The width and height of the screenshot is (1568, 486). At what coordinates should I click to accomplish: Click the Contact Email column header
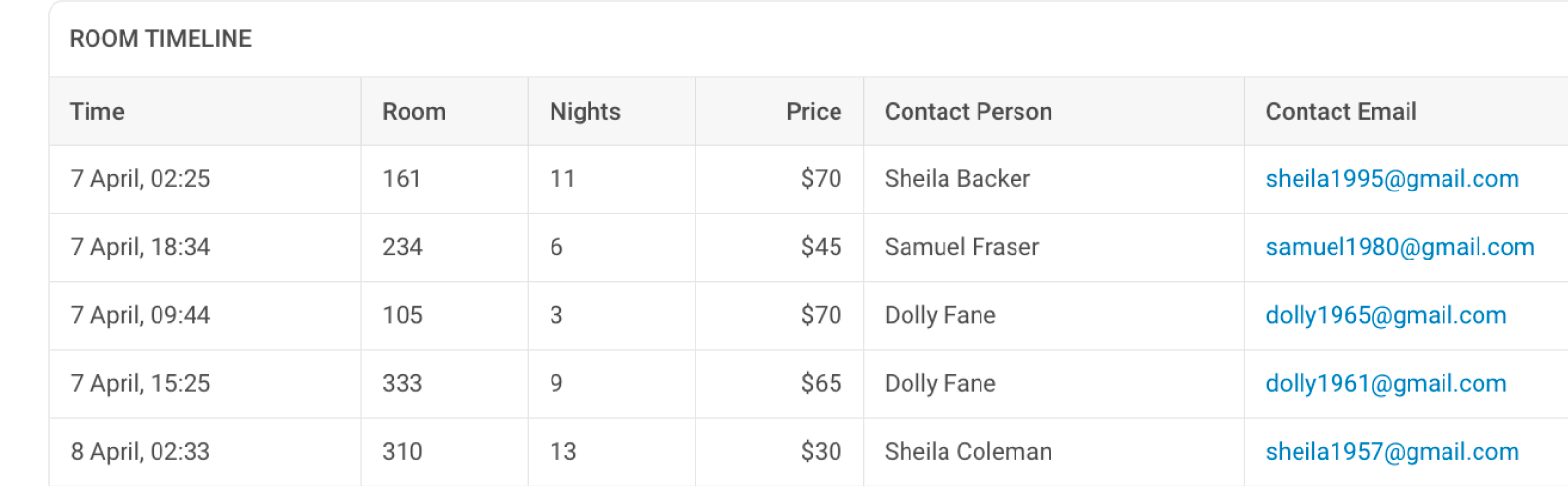pyautogui.click(x=1340, y=112)
